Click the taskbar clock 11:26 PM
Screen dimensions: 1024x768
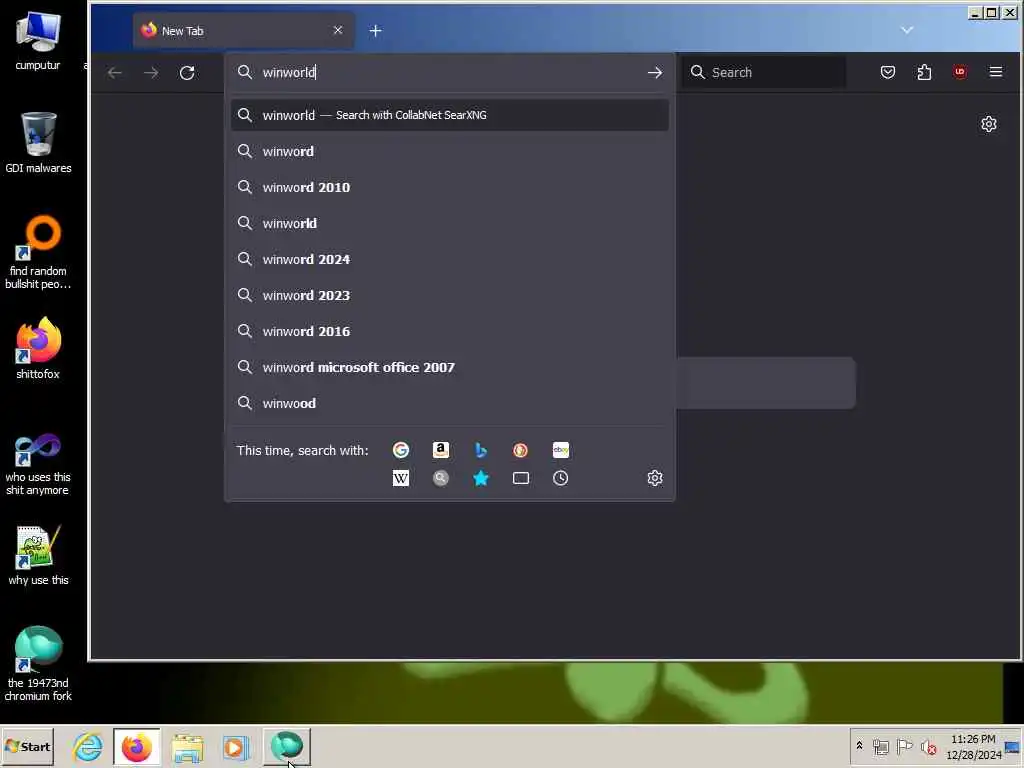973,746
